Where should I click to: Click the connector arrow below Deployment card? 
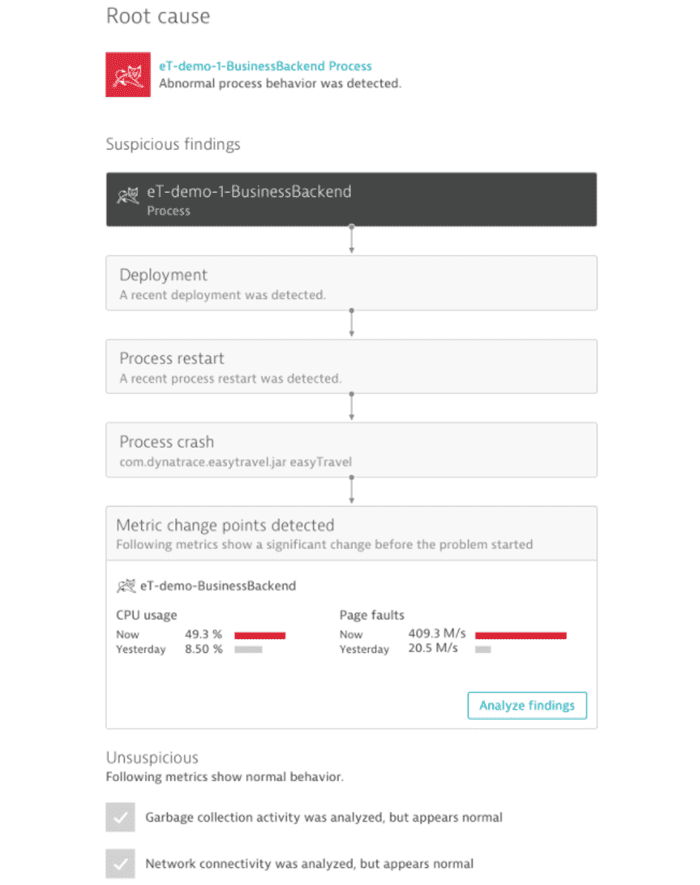coord(351,323)
